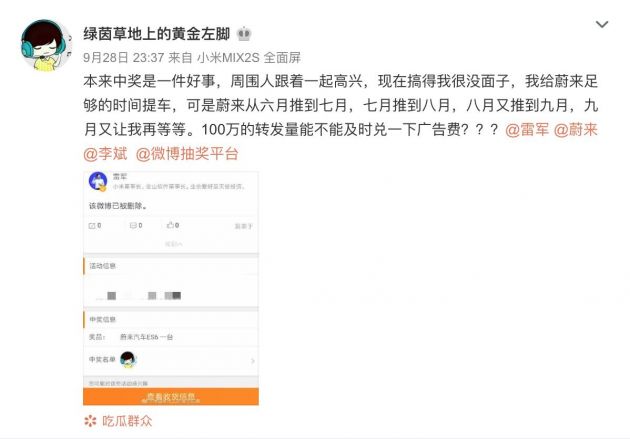
Task: Click the 吃瓜群众 flower topic icon
Action: point(90,421)
